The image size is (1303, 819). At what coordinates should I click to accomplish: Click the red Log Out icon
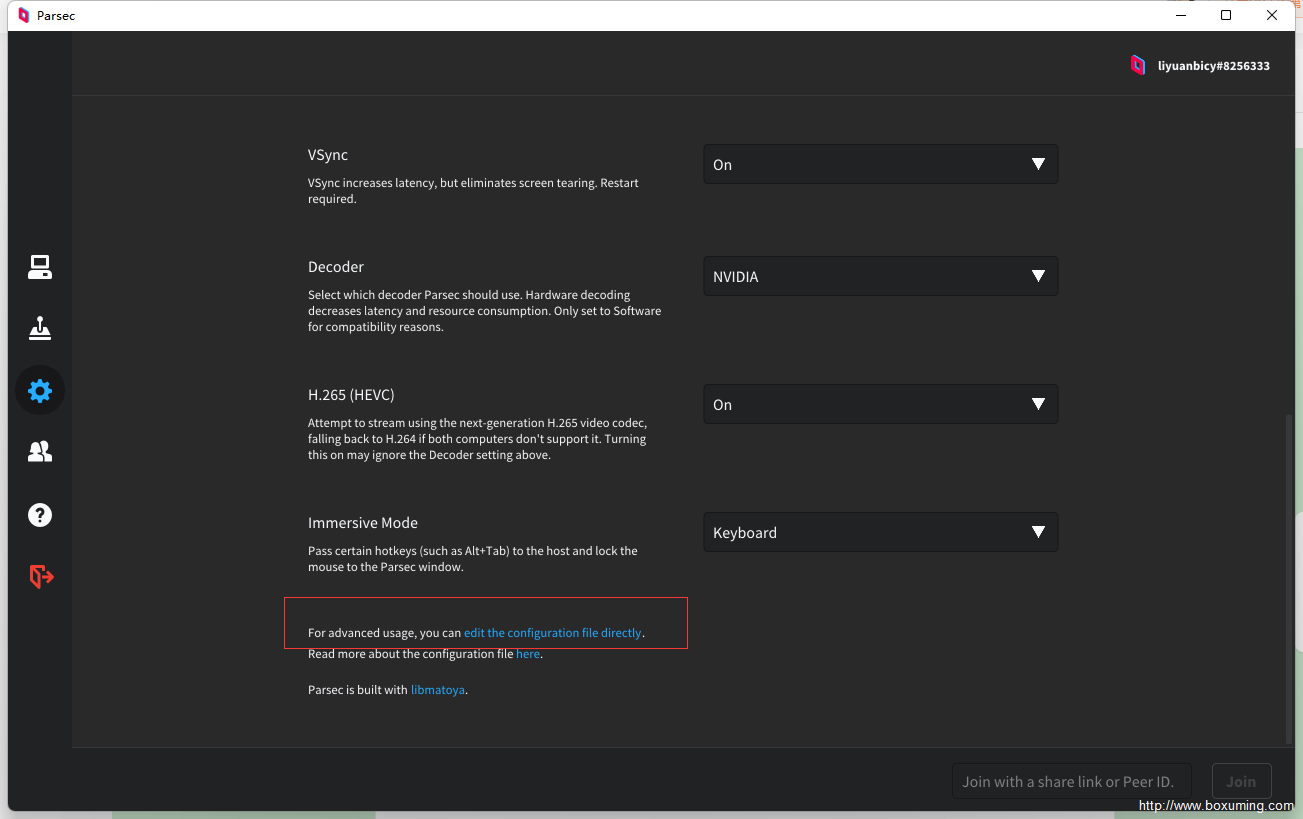click(41, 577)
